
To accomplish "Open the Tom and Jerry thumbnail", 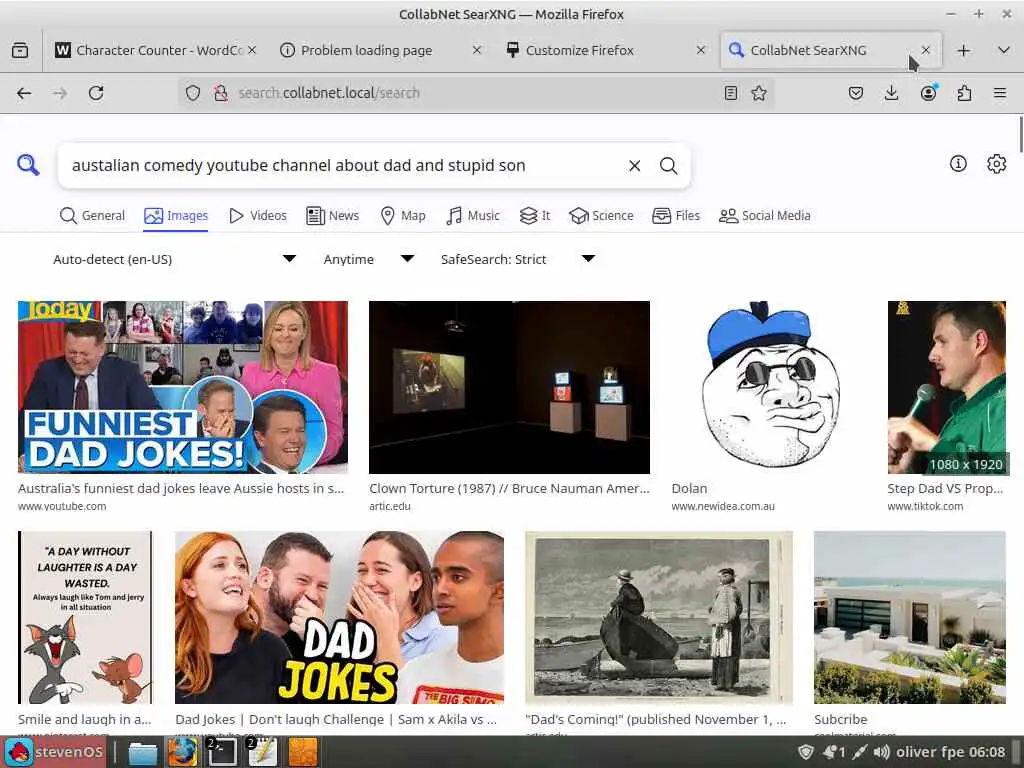I will [x=86, y=617].
